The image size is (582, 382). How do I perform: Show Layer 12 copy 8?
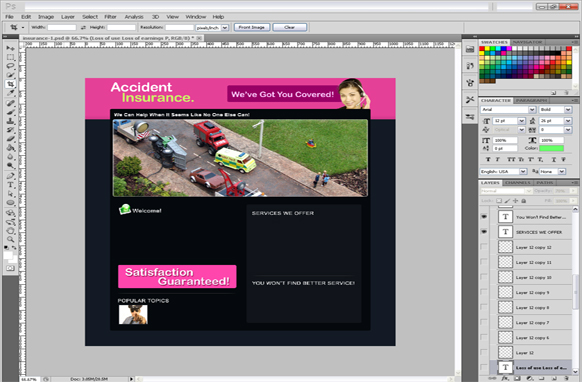click(x=484, y=307)
